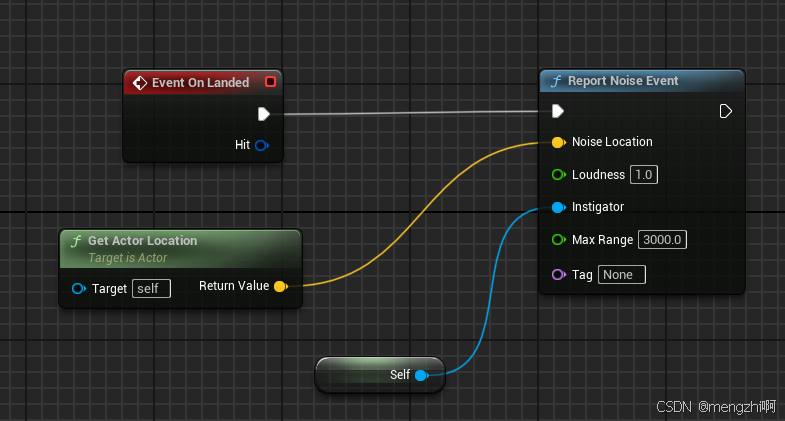This screenshot has height=421, width=785.
Task: Edit the Max Range value field 3000.0
Action: pos(662,239)
